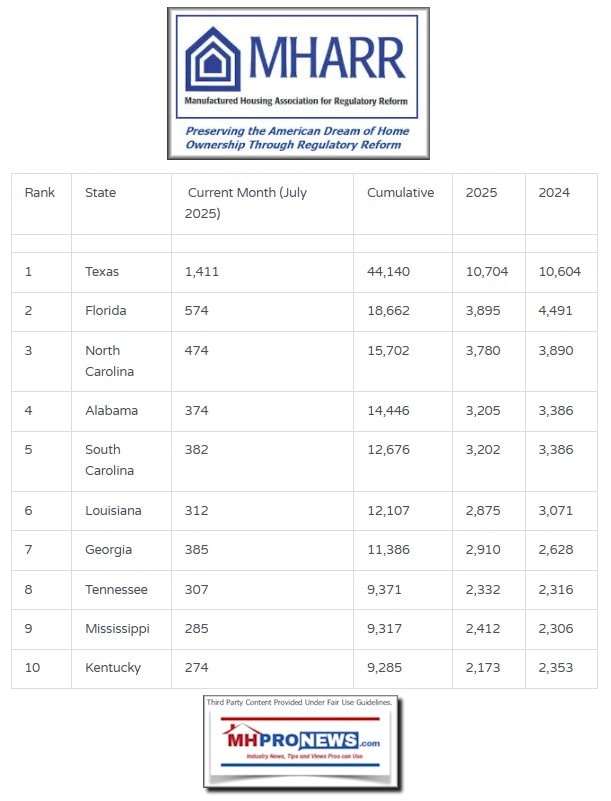Select the Texas state cell
The width and height of the screenshot is (611, 801).
pos(102,271)
